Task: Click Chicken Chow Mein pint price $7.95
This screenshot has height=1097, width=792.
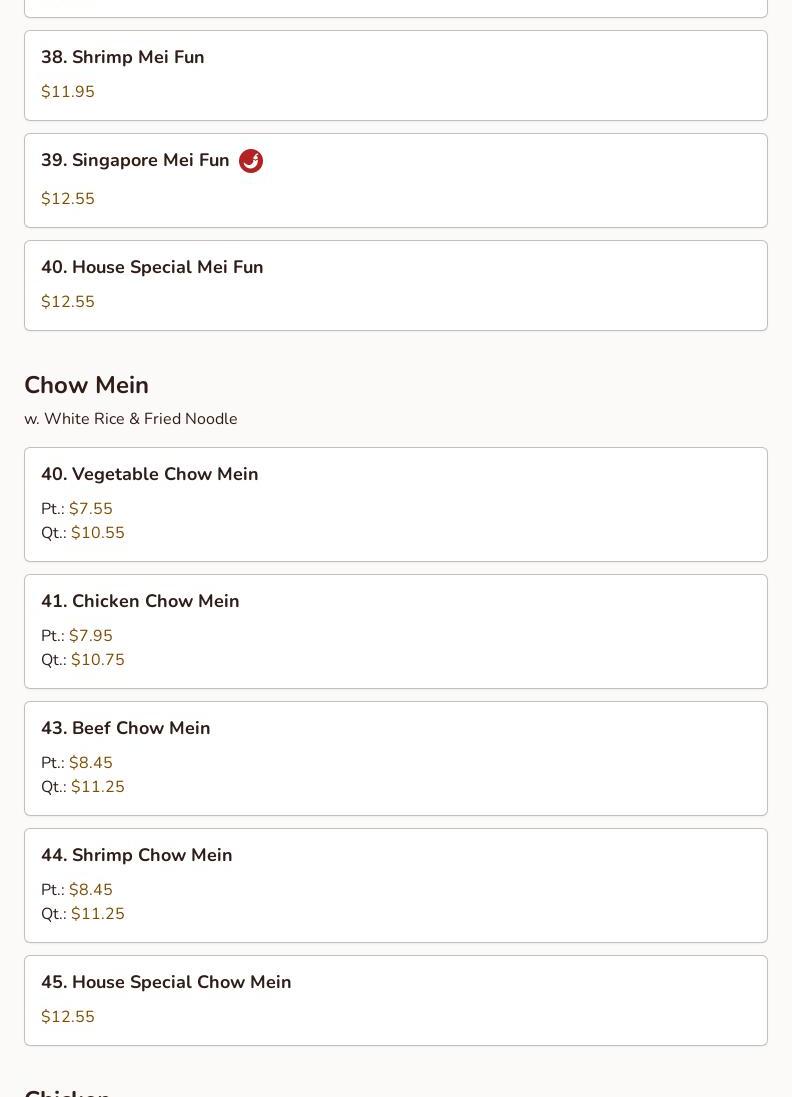Action: point(91,636)
